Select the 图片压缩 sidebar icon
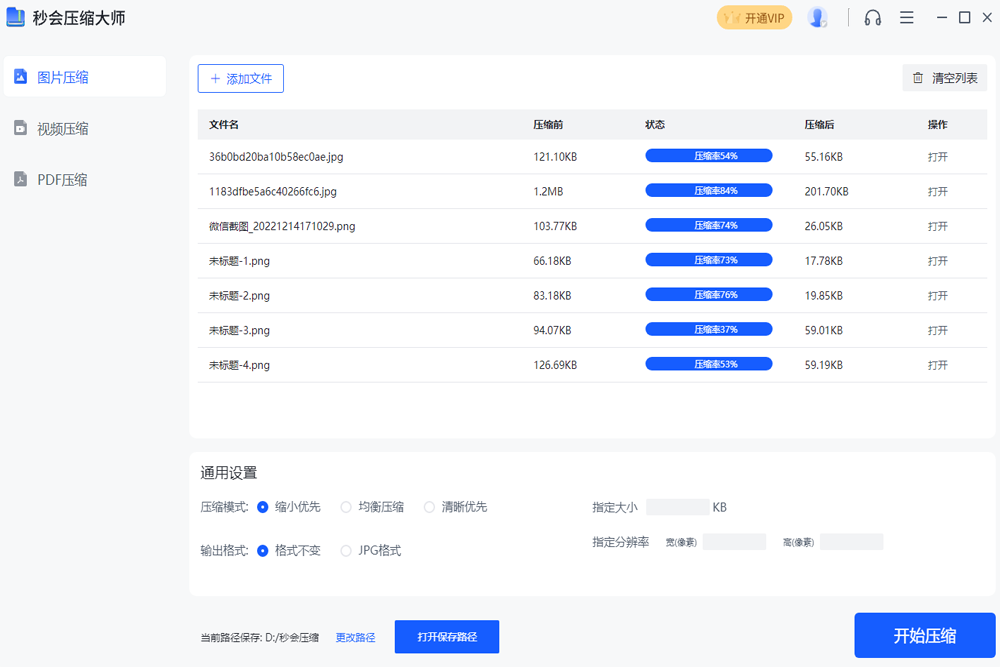 coord(22,76)
